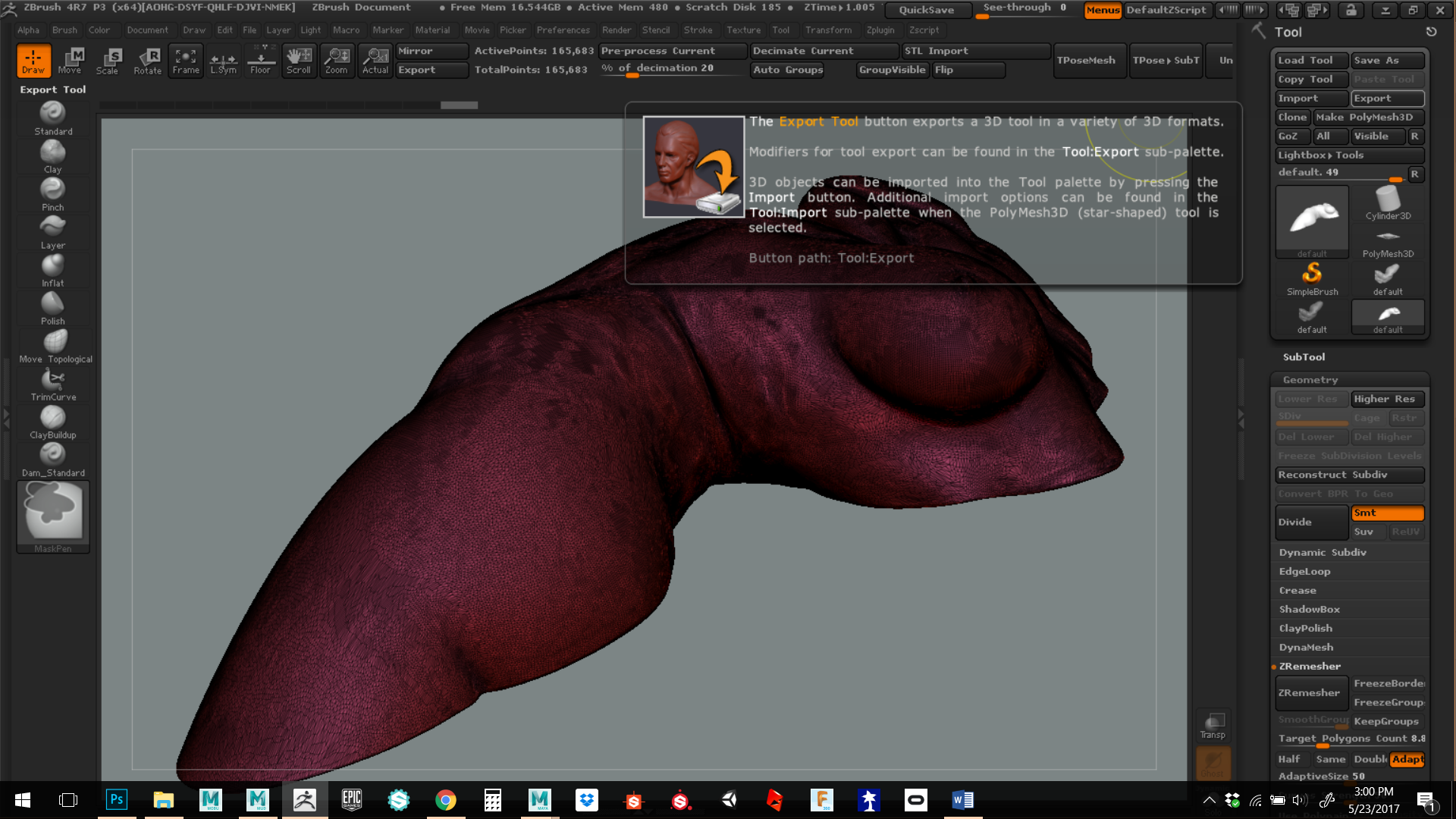Expand the Dynamic Subdiv section
The width and height of the screenshot is (1456, 819).
point(1323,553)
